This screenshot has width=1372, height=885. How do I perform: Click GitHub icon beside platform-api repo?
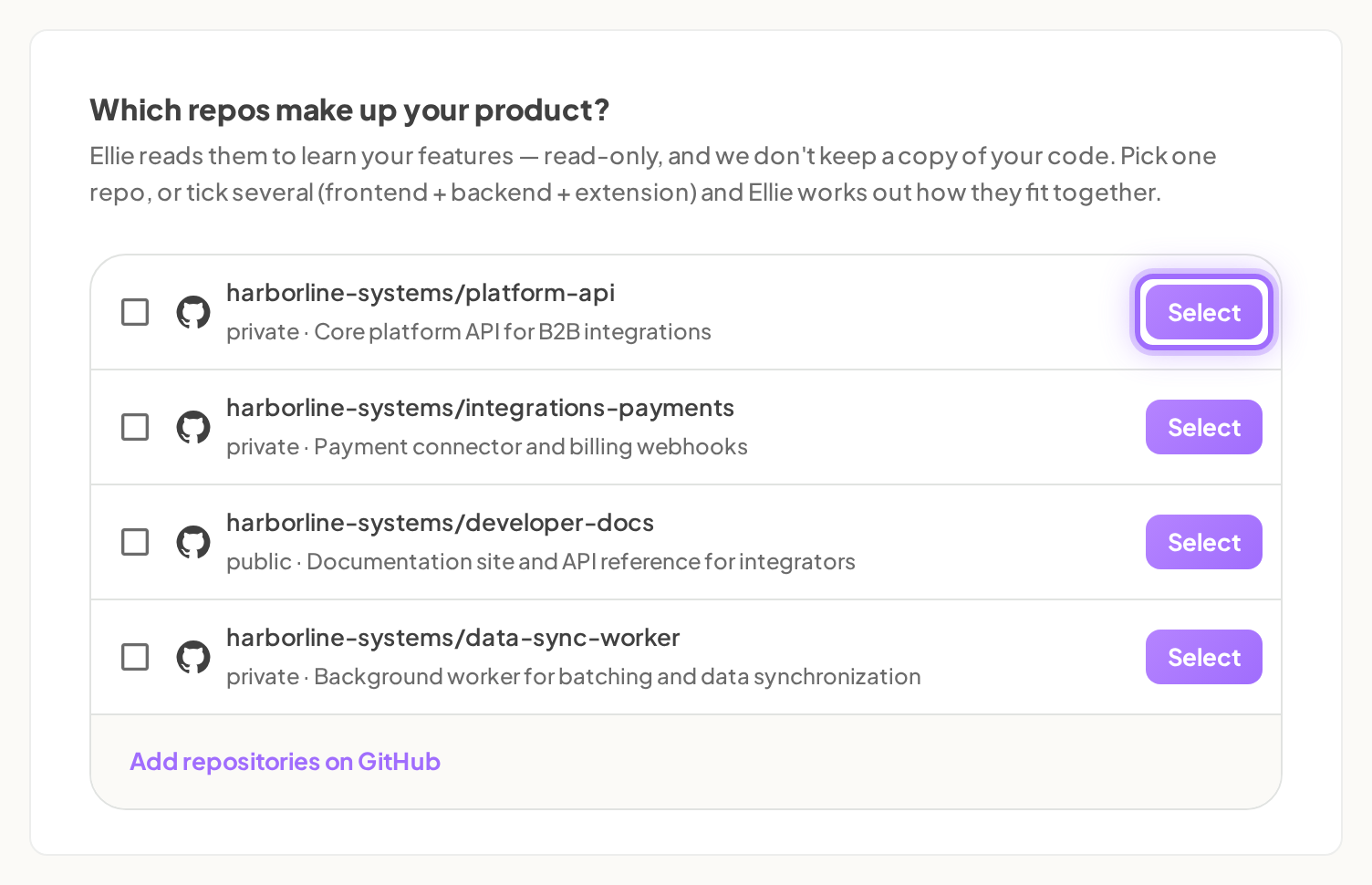pyautogui.click(x=193, y=312)
